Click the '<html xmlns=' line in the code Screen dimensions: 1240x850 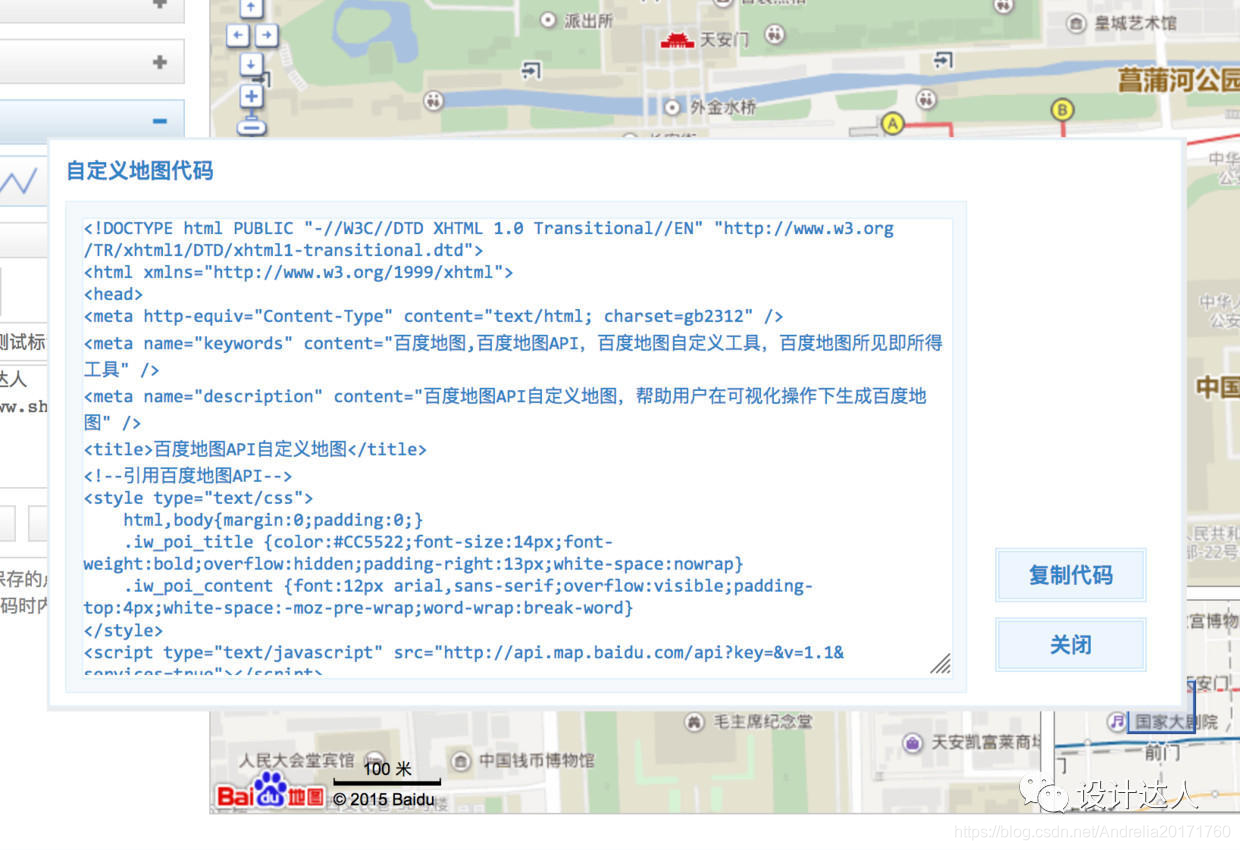[x=298, y=272]
